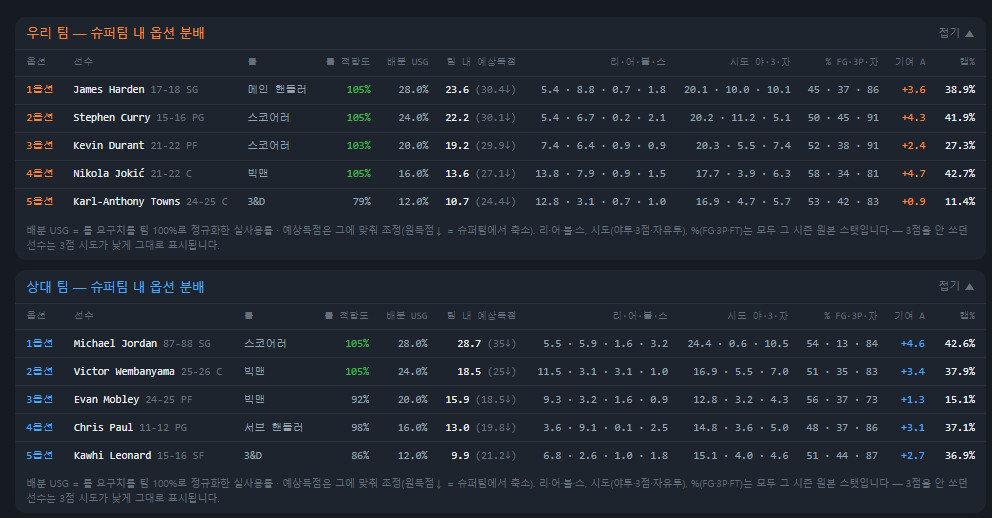992x518 pixels.
Task: Click the +3.6 contribution value in Harden's row
Action: pos(914,90)
